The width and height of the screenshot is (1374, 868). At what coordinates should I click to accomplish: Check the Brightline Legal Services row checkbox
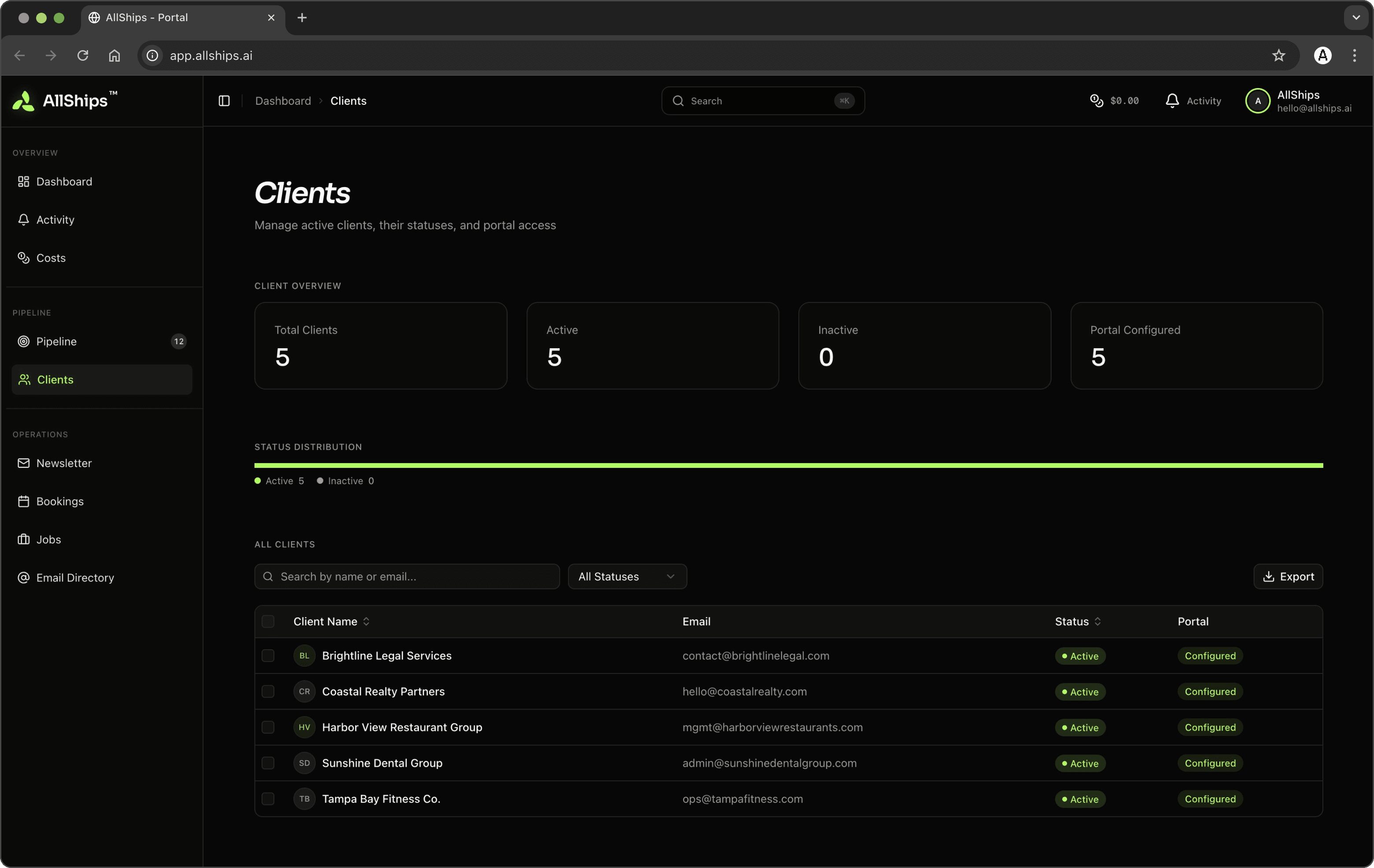tap(268, 656)
